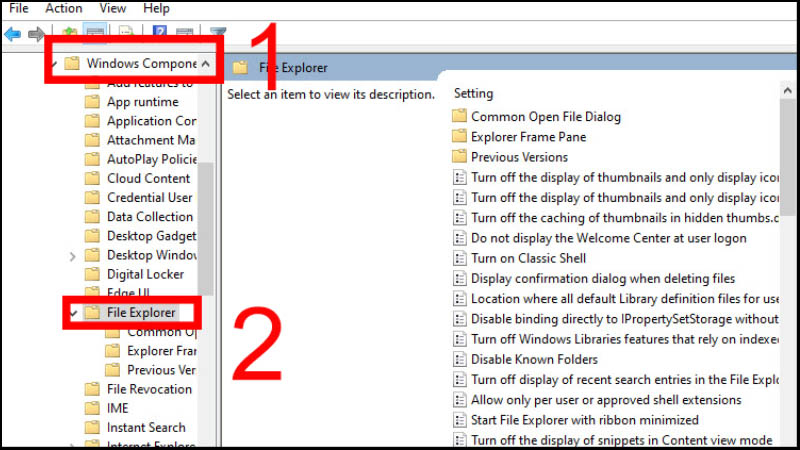This screenshot has width=800, height=450.
Task: Click the Digital Locker folder icon
Action: click(x=92, y=274)
